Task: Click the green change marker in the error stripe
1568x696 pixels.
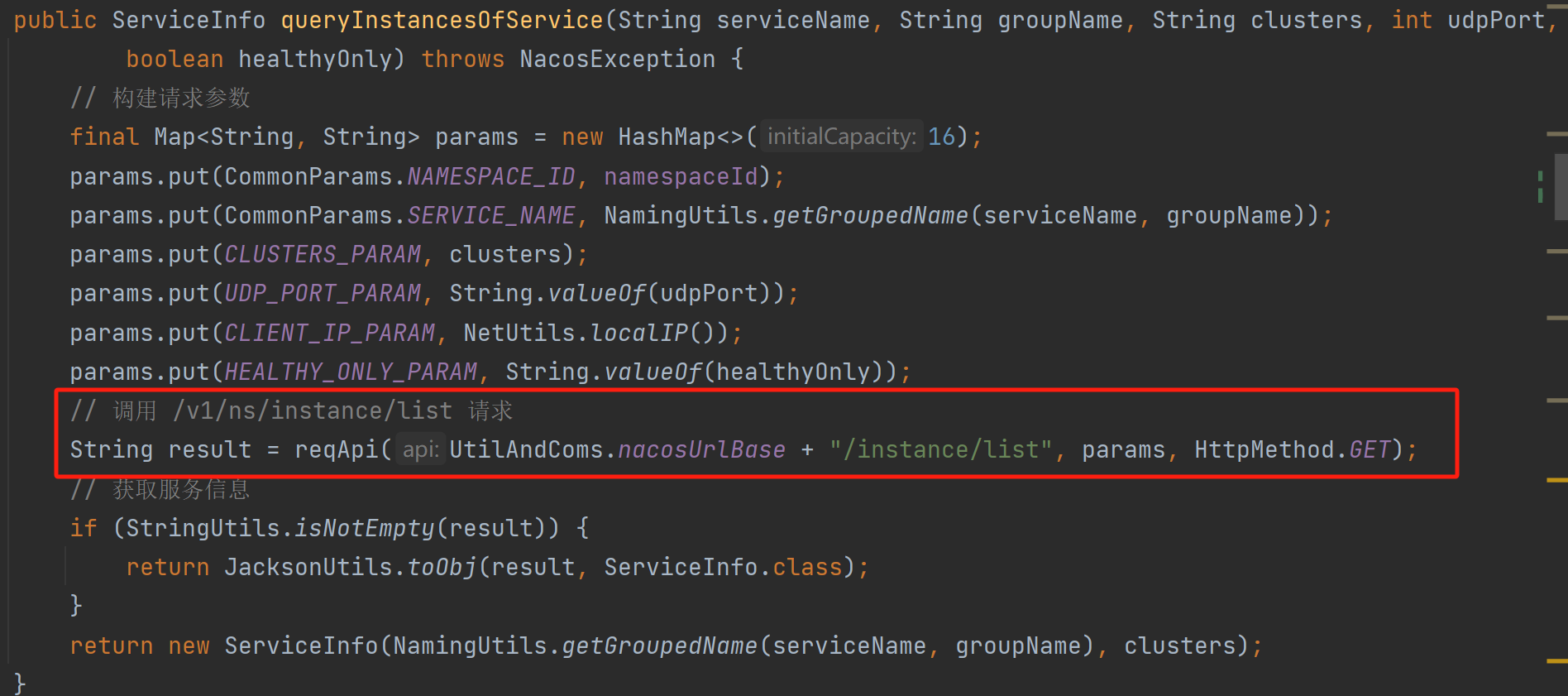Action: click(x=1540, y=186)
